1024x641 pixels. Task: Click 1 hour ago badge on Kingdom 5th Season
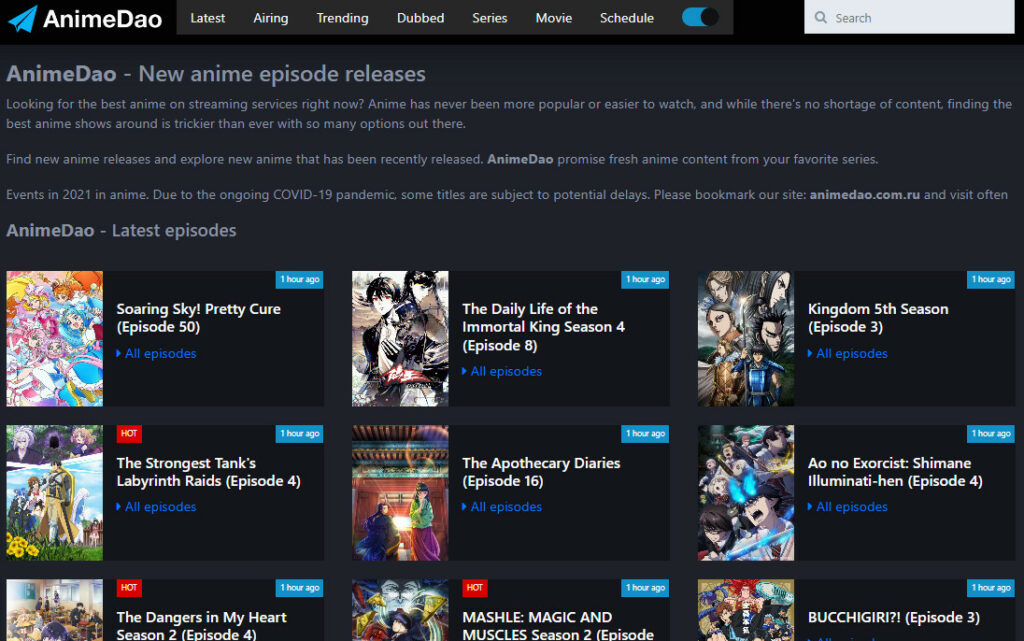[x=991, y=279]
